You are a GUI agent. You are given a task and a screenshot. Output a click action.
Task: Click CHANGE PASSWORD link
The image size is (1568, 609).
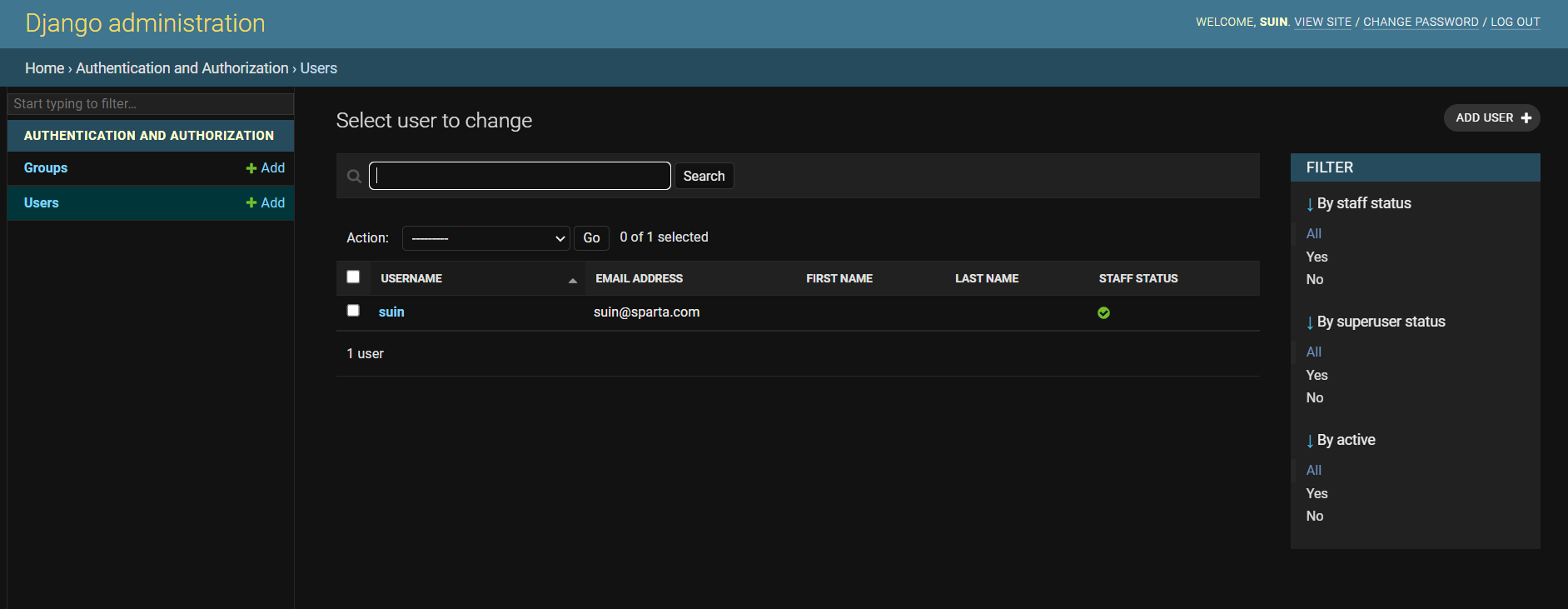tap(1421, 22)
